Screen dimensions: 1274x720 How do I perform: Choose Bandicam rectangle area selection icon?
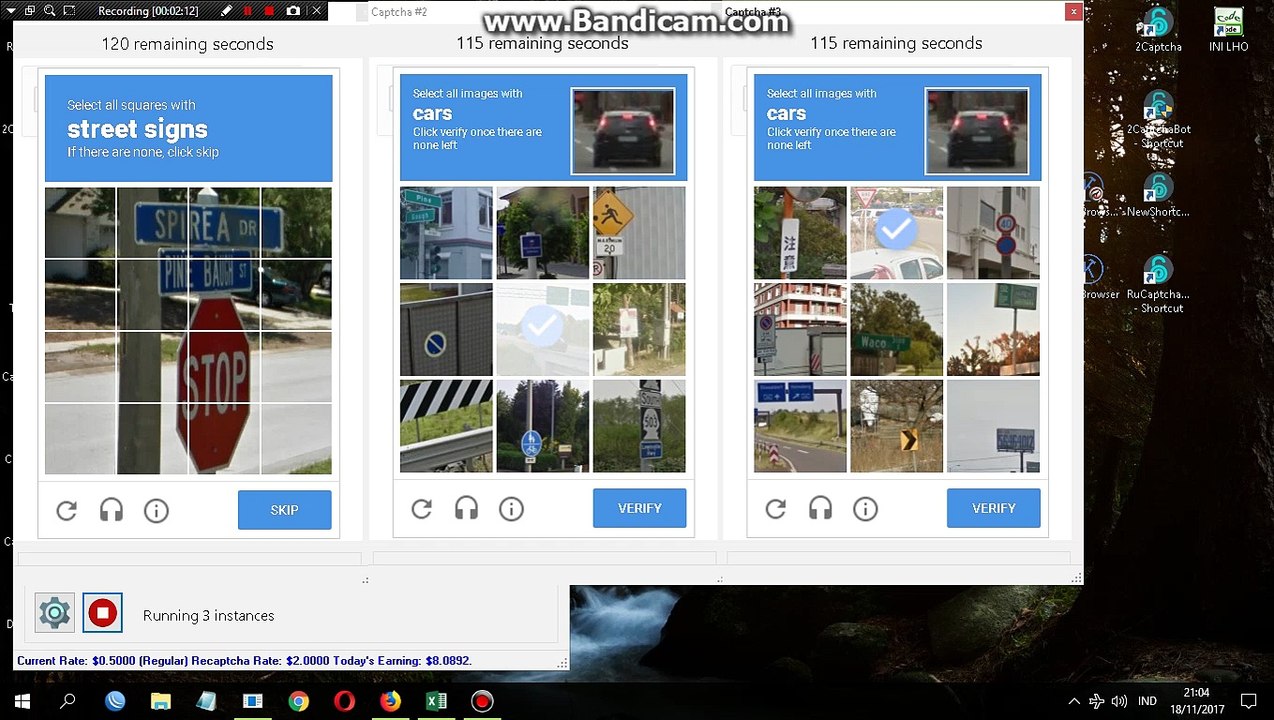pos(69,11)
